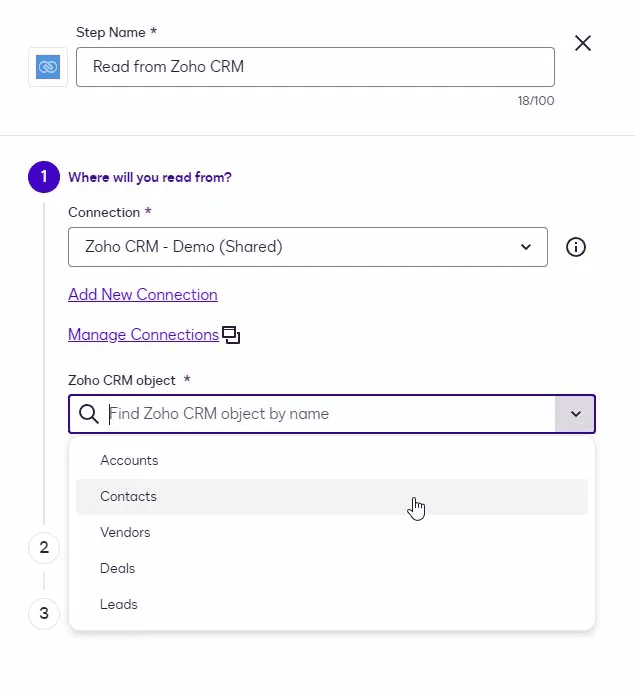Choose Leads from the dropdown options
This screenshot has height=695, width=635.
pyautogui.click(x=119, y=605)
